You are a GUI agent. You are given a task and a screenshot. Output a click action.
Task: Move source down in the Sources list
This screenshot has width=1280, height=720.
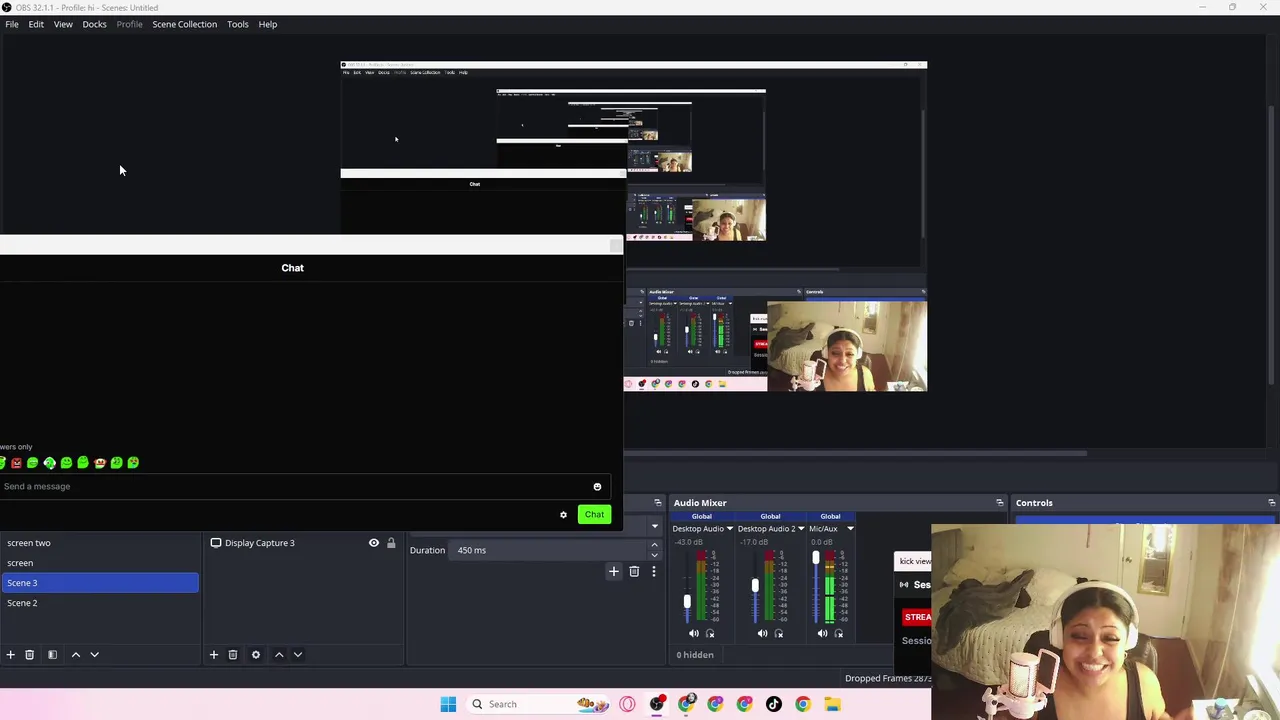297,655
